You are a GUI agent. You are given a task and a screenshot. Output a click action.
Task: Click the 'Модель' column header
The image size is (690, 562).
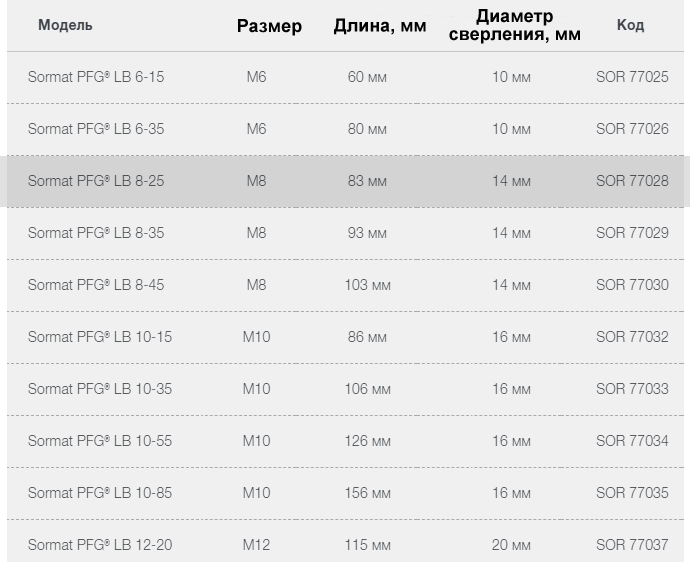(x=65, y=25)
